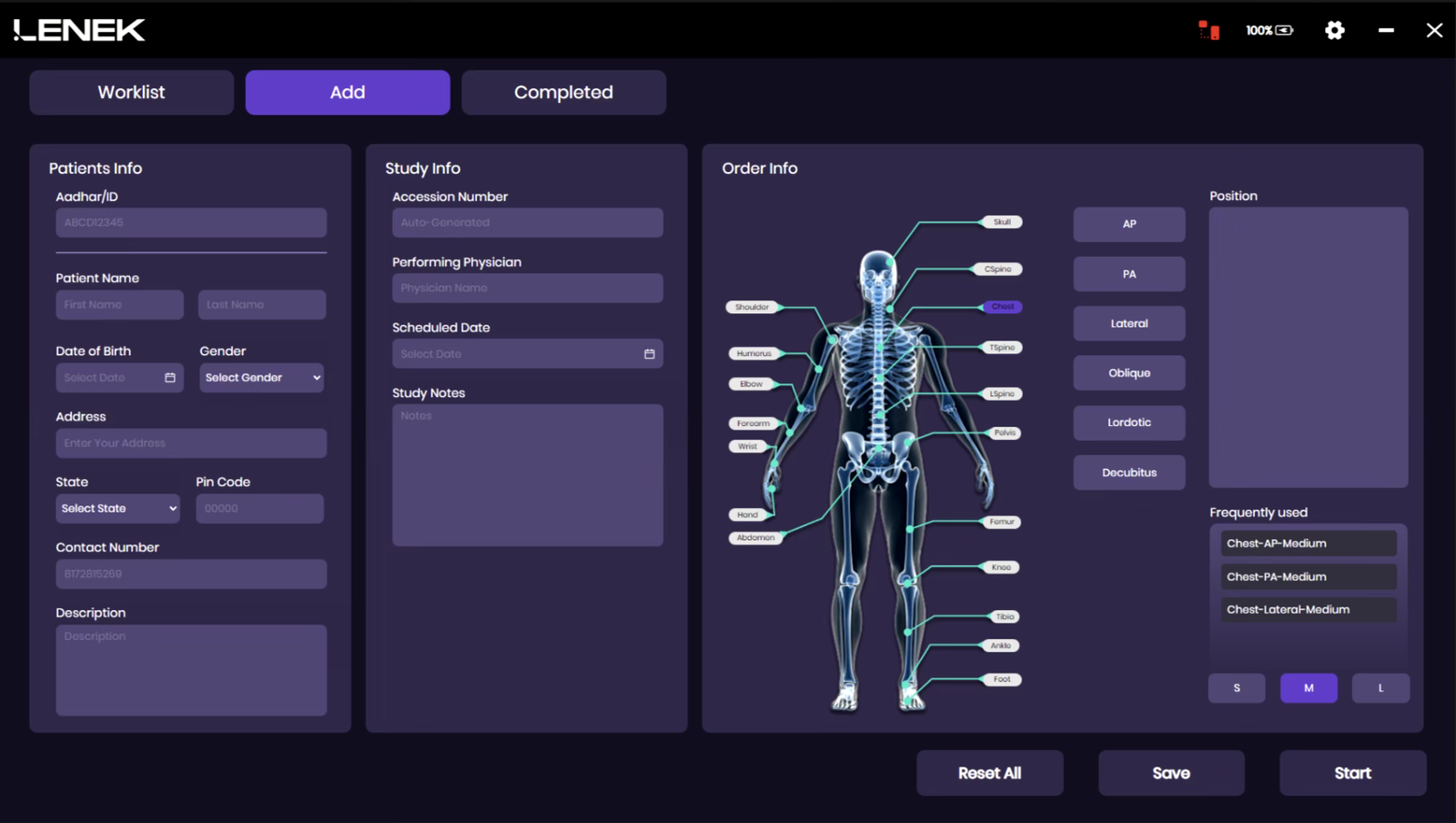Choose medium patient size M
The height and width of the screenshot is (823, 1456).
pos(1309,688)
